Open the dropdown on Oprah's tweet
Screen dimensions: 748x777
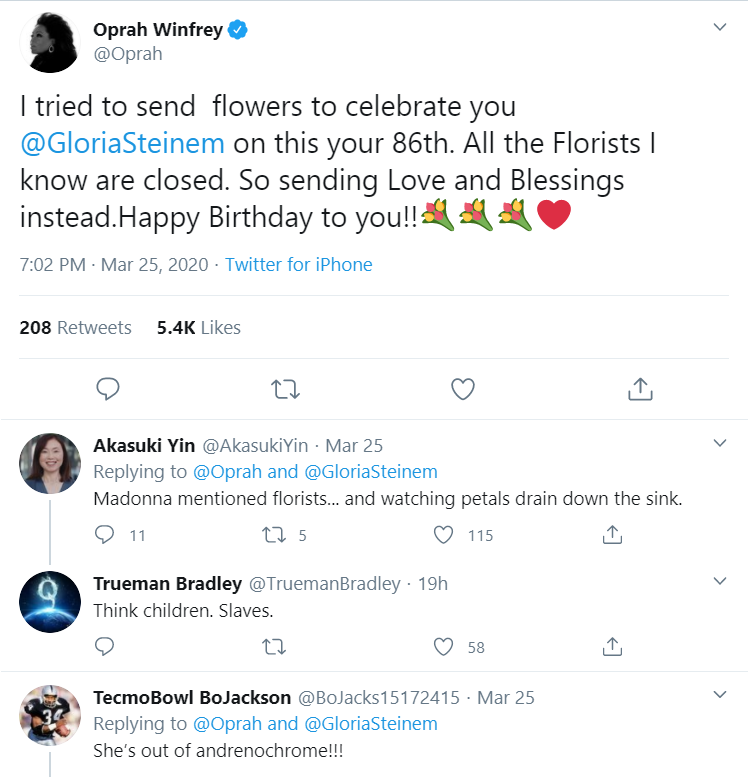(x=719, y=28)
